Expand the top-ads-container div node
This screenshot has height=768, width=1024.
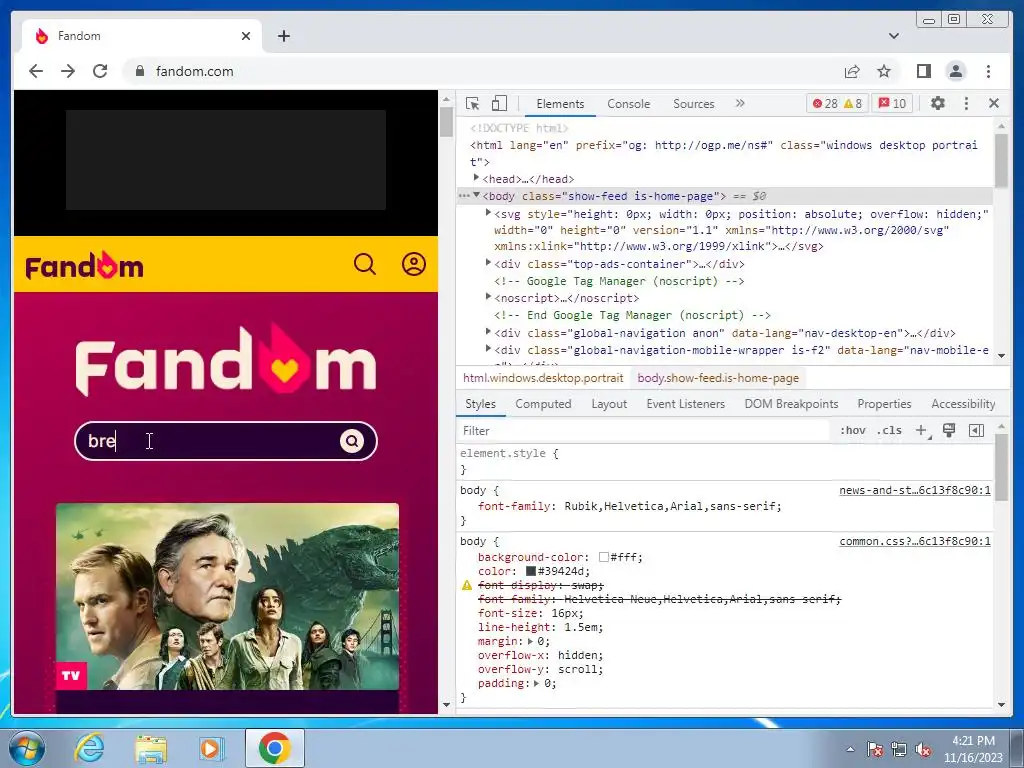click(488, 263)
